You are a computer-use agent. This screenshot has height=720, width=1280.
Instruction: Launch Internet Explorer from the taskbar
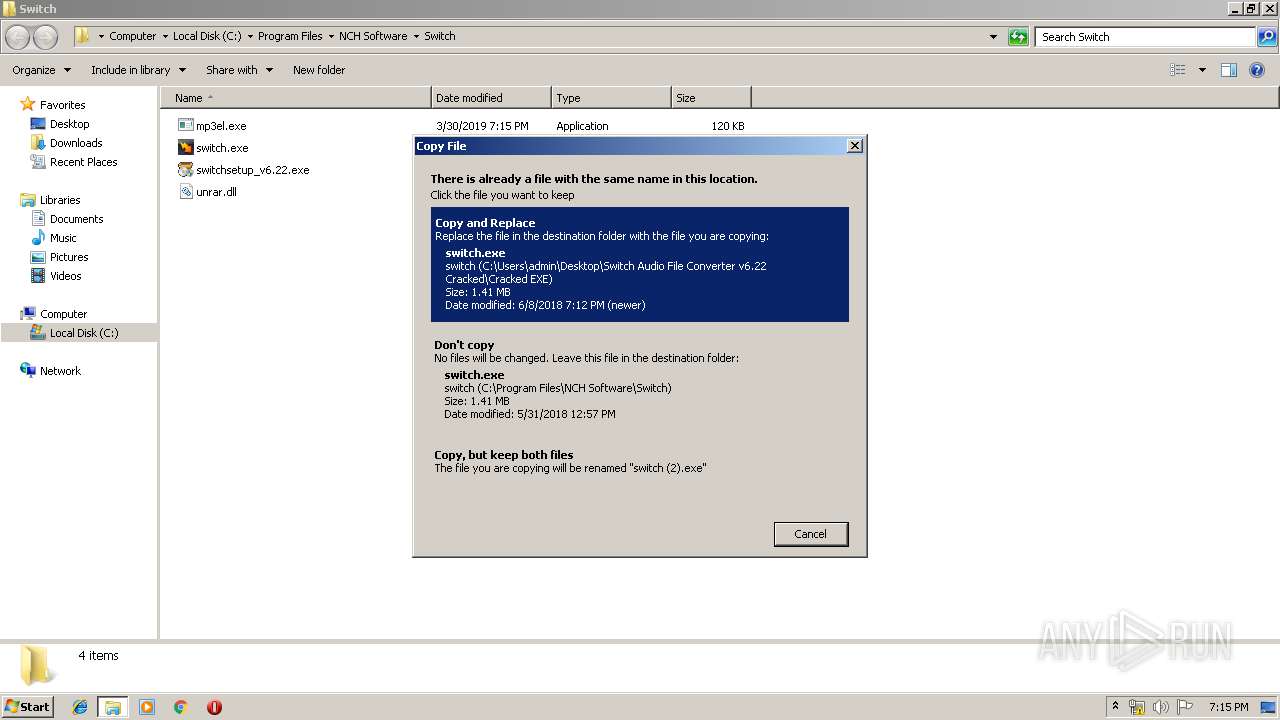point(80,707)
